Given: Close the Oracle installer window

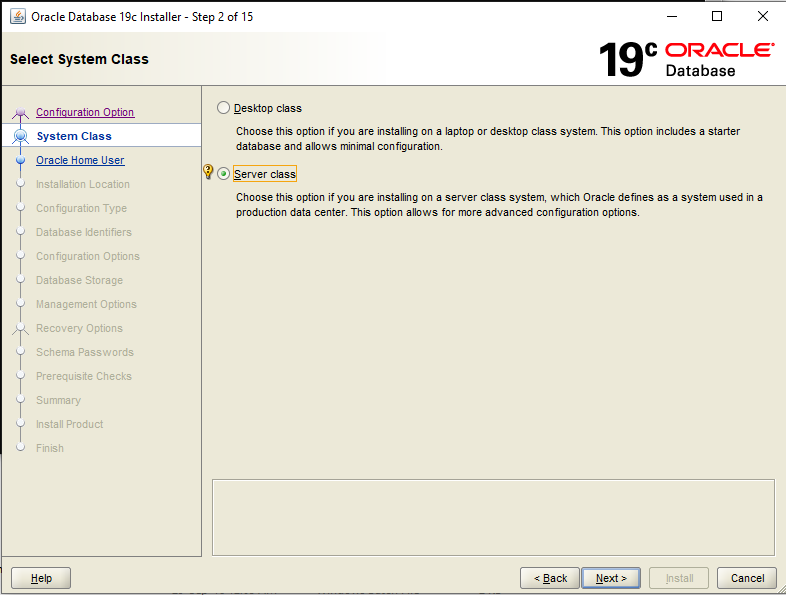Looking at the screenshot, I should pos(763,17).
